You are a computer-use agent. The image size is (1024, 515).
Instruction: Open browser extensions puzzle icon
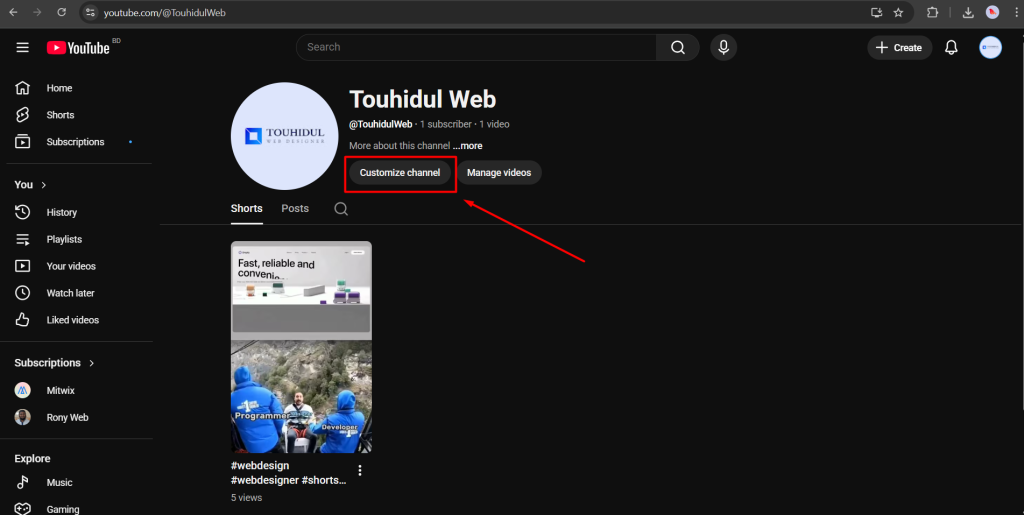932,12
